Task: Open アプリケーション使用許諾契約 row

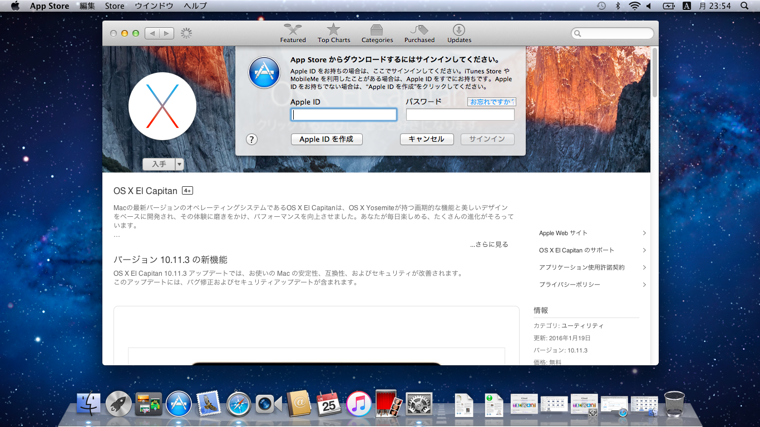Action: click(x=592, y=268)
